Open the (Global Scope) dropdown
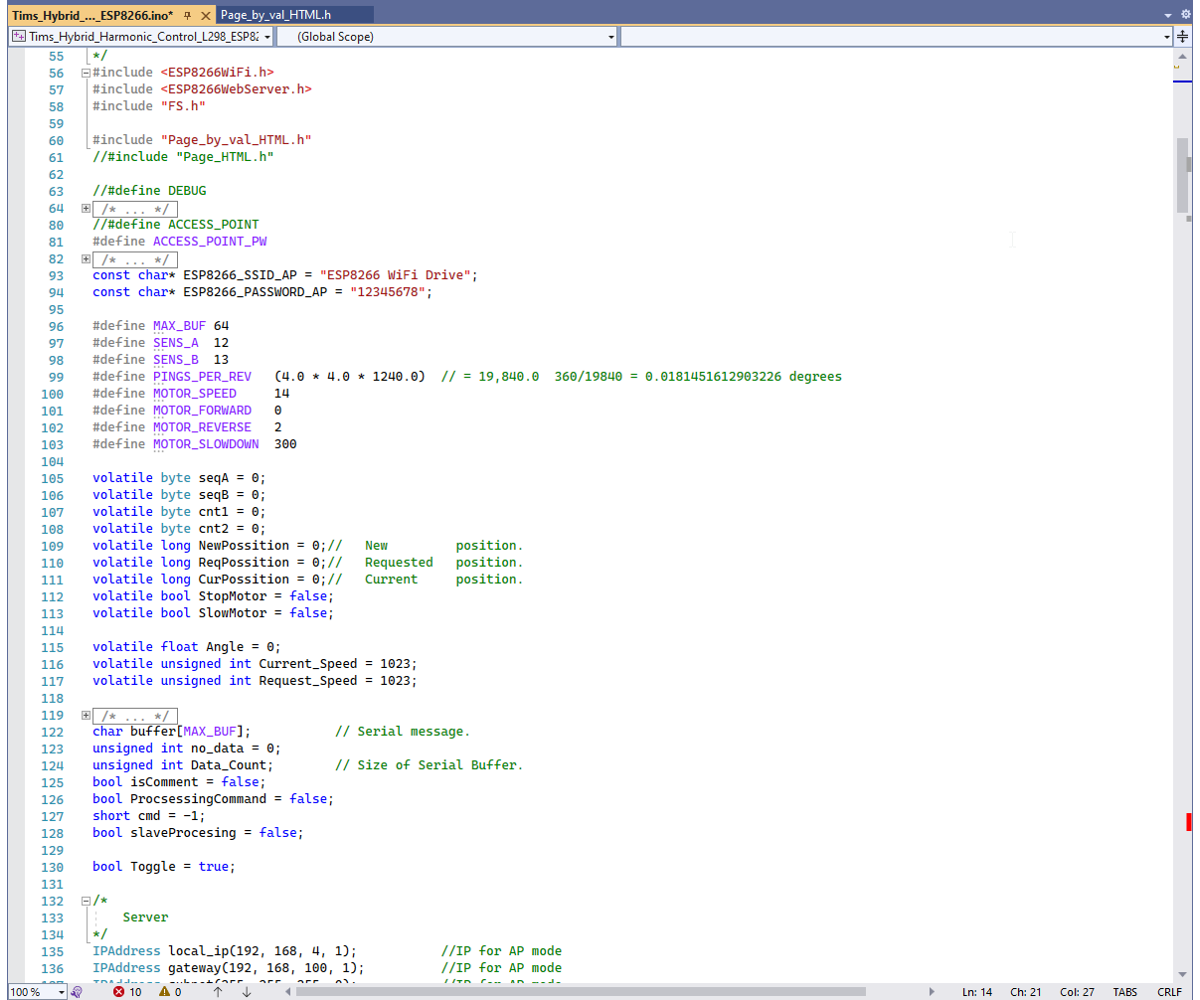This screenshot has height=1000, width=1200. (447, 36)
